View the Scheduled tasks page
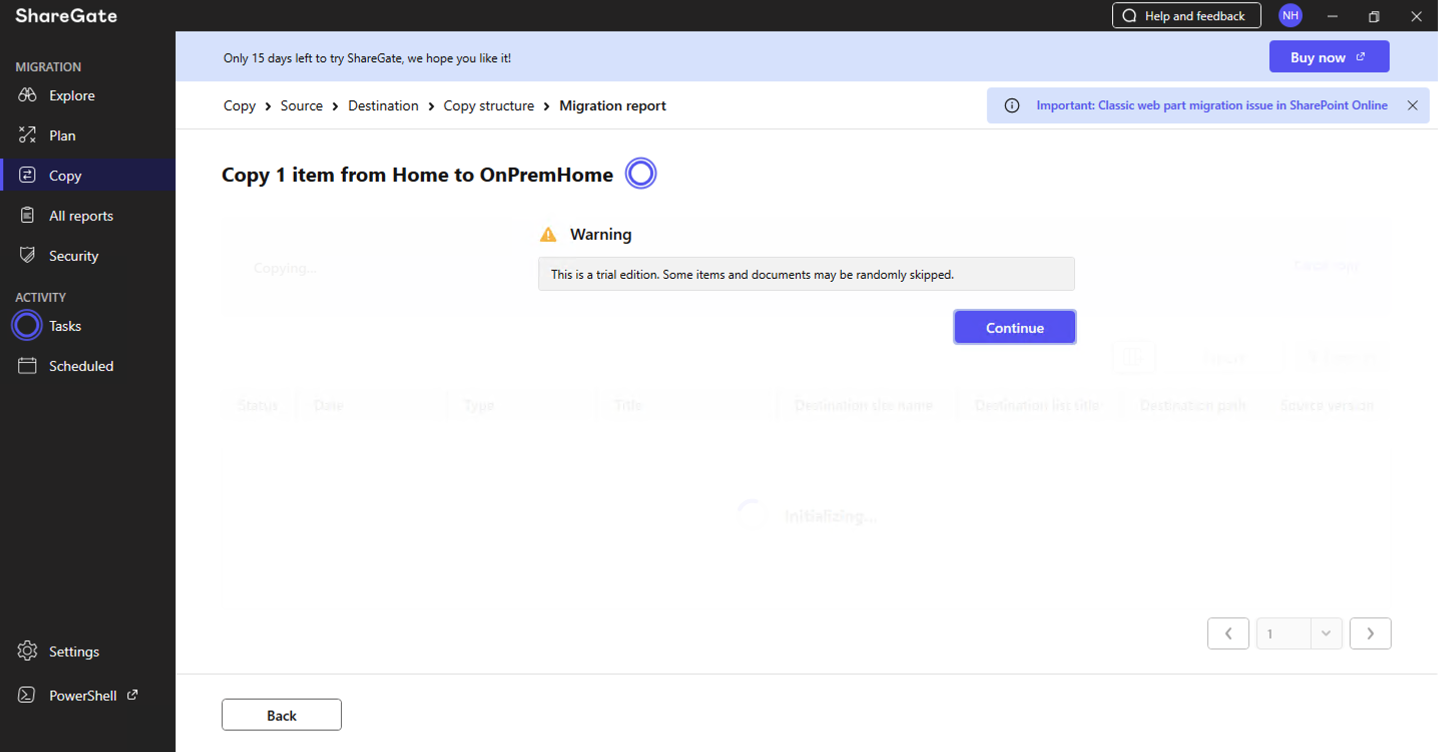 81,366
